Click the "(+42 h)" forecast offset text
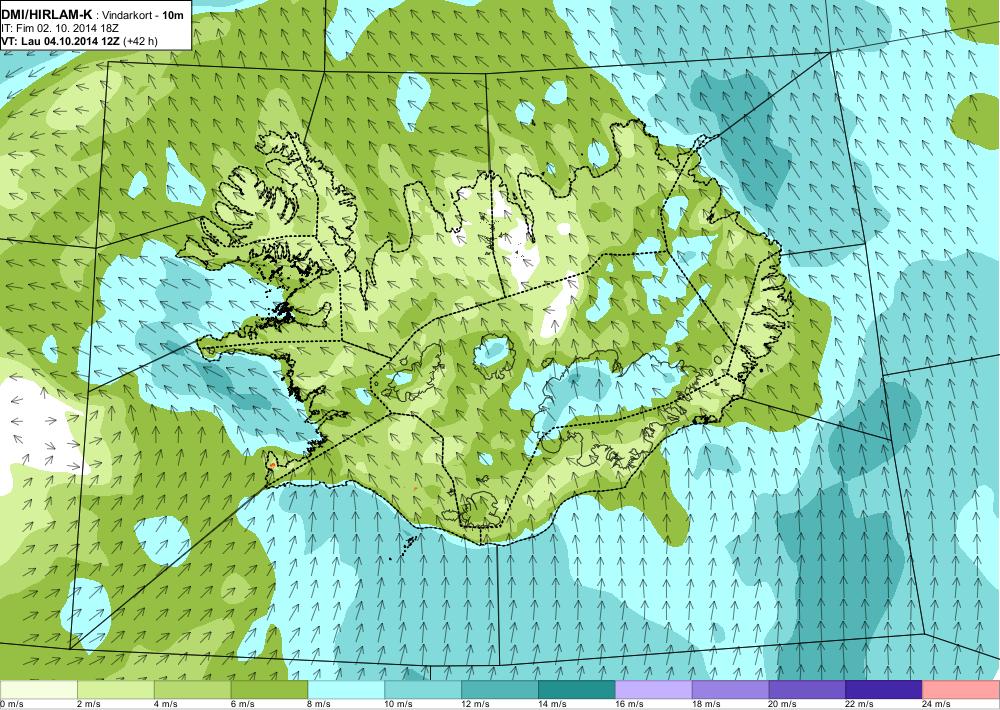 click(140, 41)
